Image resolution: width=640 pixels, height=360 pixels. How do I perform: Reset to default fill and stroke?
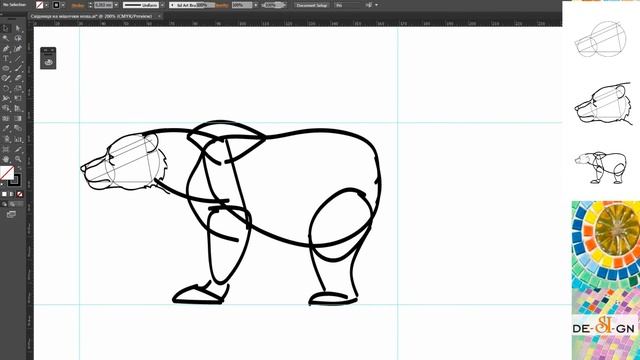[3, 185]
